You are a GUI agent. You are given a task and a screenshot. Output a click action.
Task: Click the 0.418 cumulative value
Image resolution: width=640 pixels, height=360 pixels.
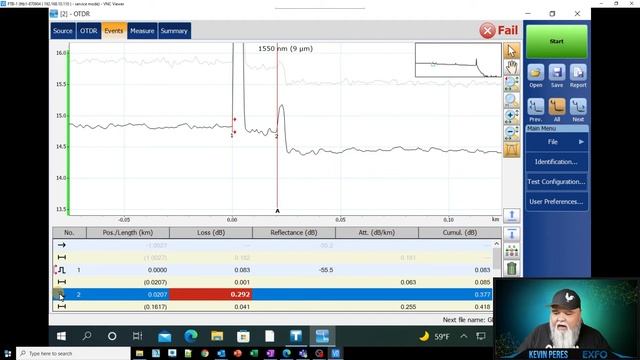pos(482,307)
